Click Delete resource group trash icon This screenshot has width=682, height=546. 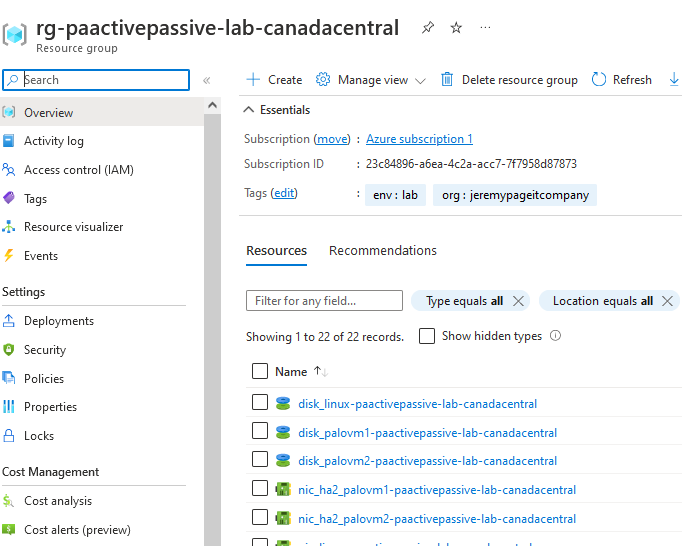(447, 80)
